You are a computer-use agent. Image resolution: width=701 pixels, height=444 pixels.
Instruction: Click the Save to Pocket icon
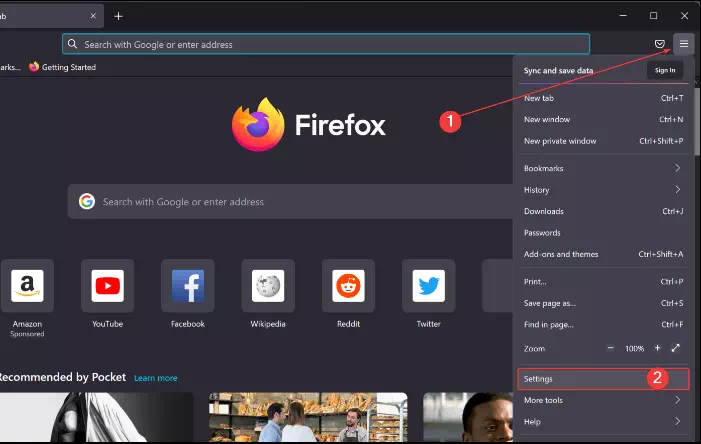[x=659, y=44]
